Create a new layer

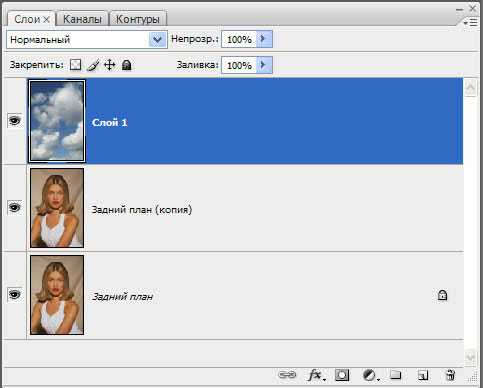click(x=423, y=375)
